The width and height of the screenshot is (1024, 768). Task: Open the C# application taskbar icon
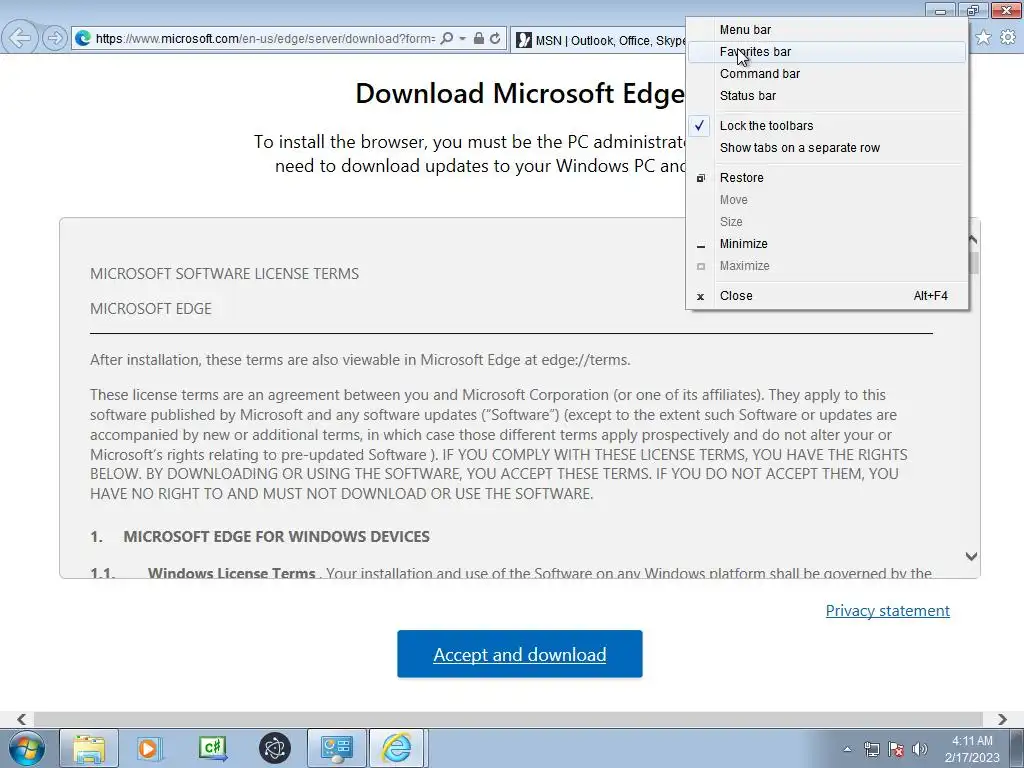pos(213,748)
